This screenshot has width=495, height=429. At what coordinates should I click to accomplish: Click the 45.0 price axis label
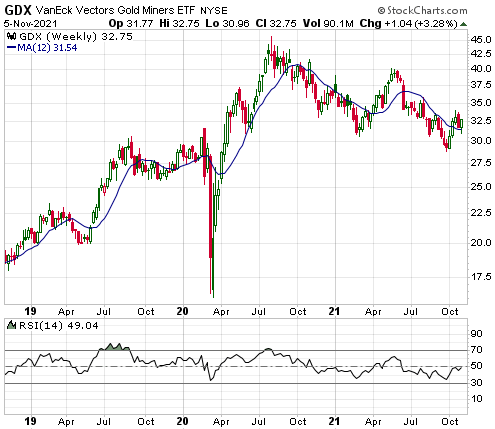point(481,40)
